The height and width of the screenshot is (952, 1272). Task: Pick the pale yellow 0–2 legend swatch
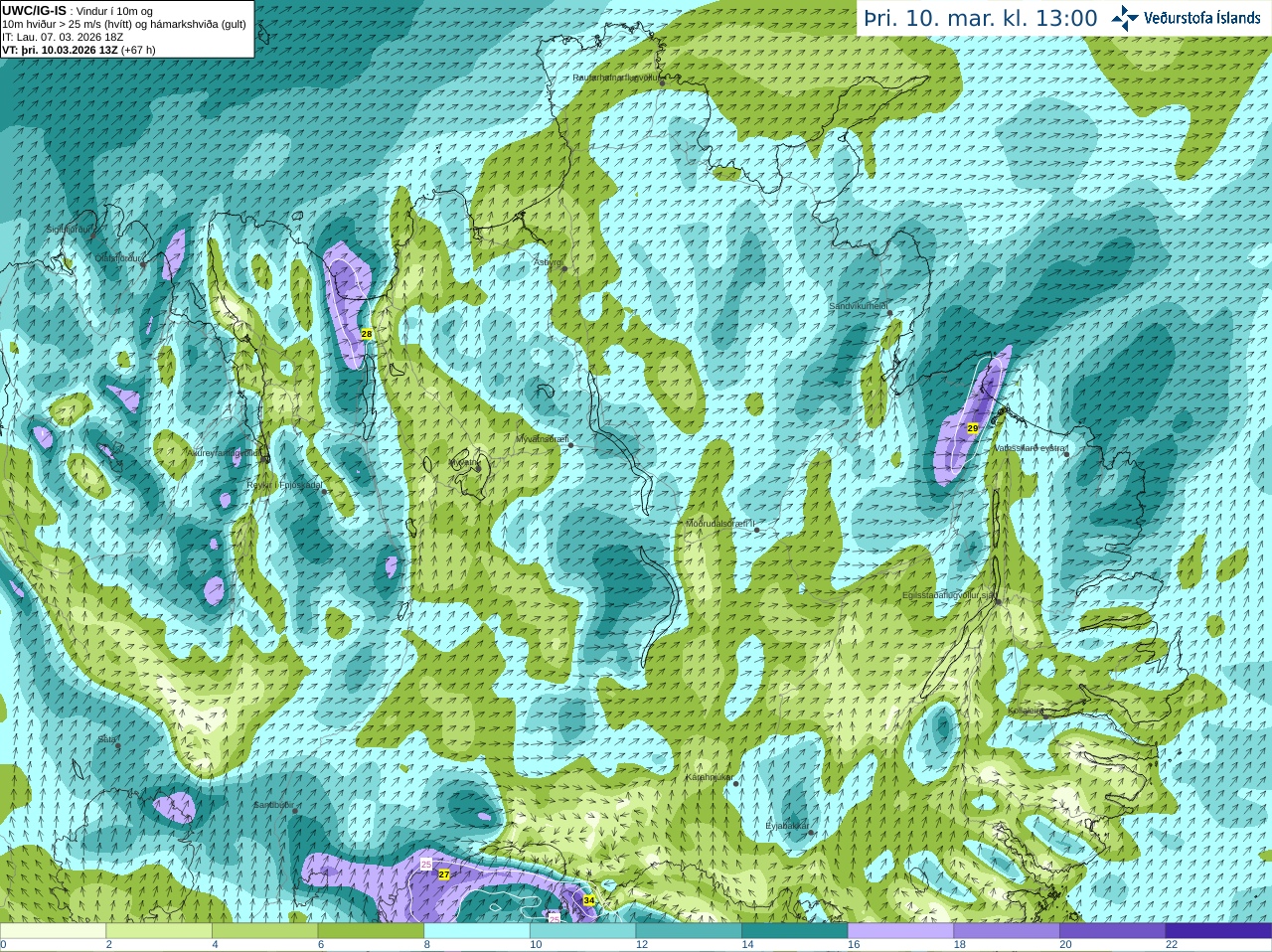click(53, 931)
